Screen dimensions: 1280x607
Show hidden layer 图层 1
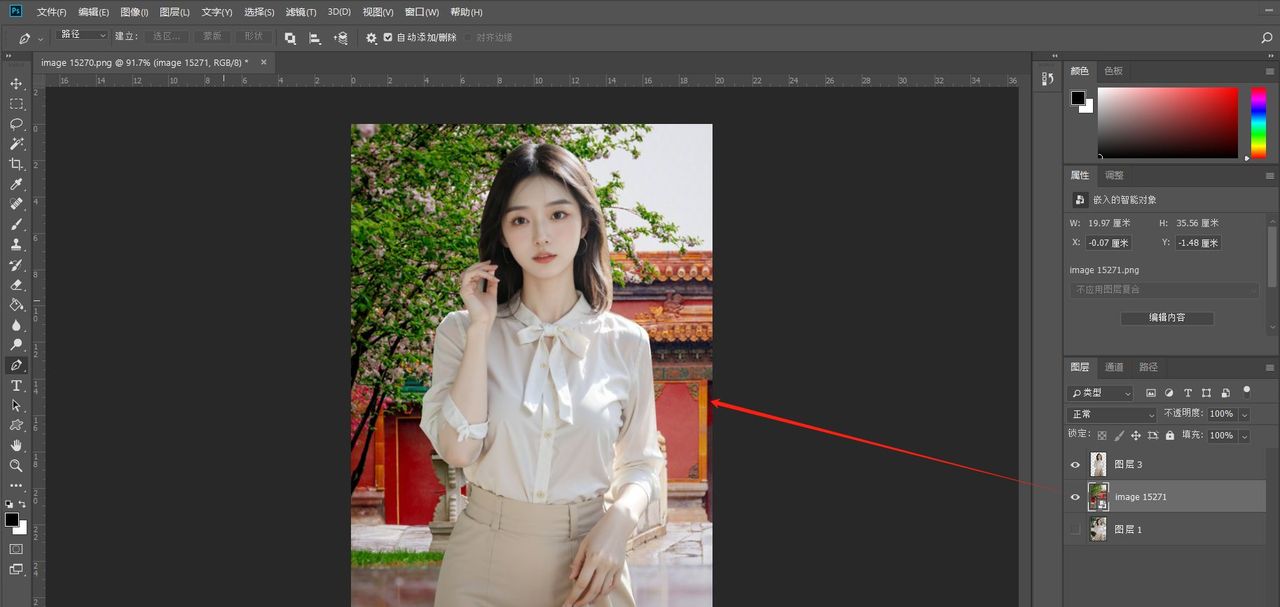1075,529
